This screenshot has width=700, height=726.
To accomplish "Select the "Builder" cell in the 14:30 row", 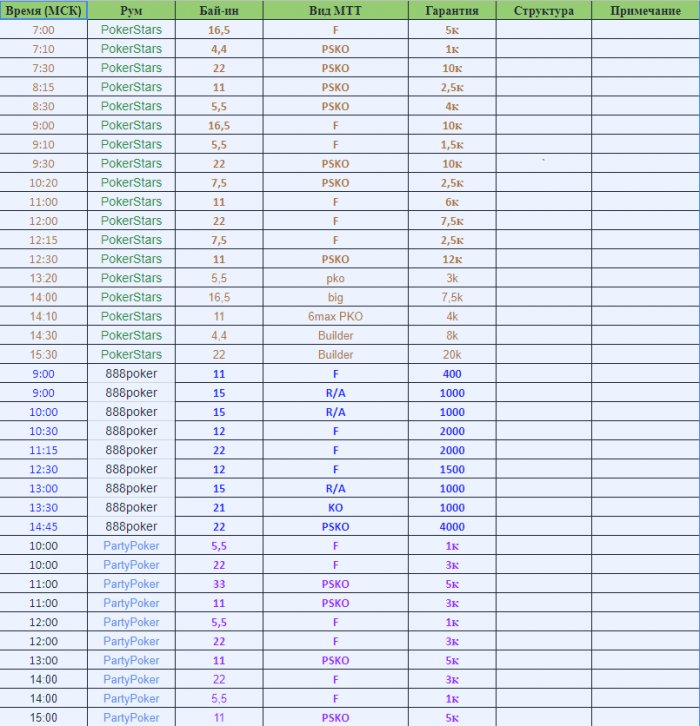I will pos(336,335).
